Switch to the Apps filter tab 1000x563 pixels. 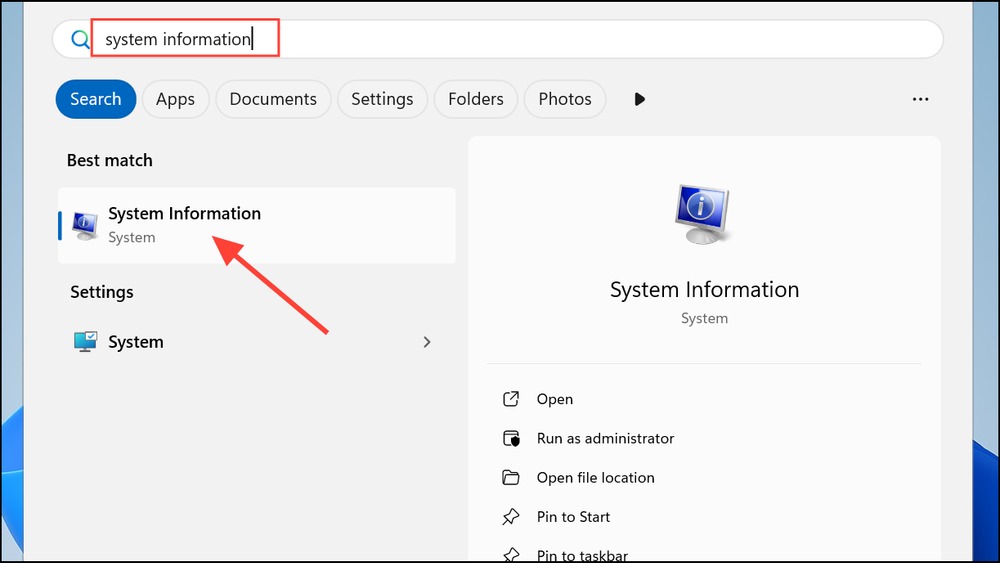[x=175, y=99]
